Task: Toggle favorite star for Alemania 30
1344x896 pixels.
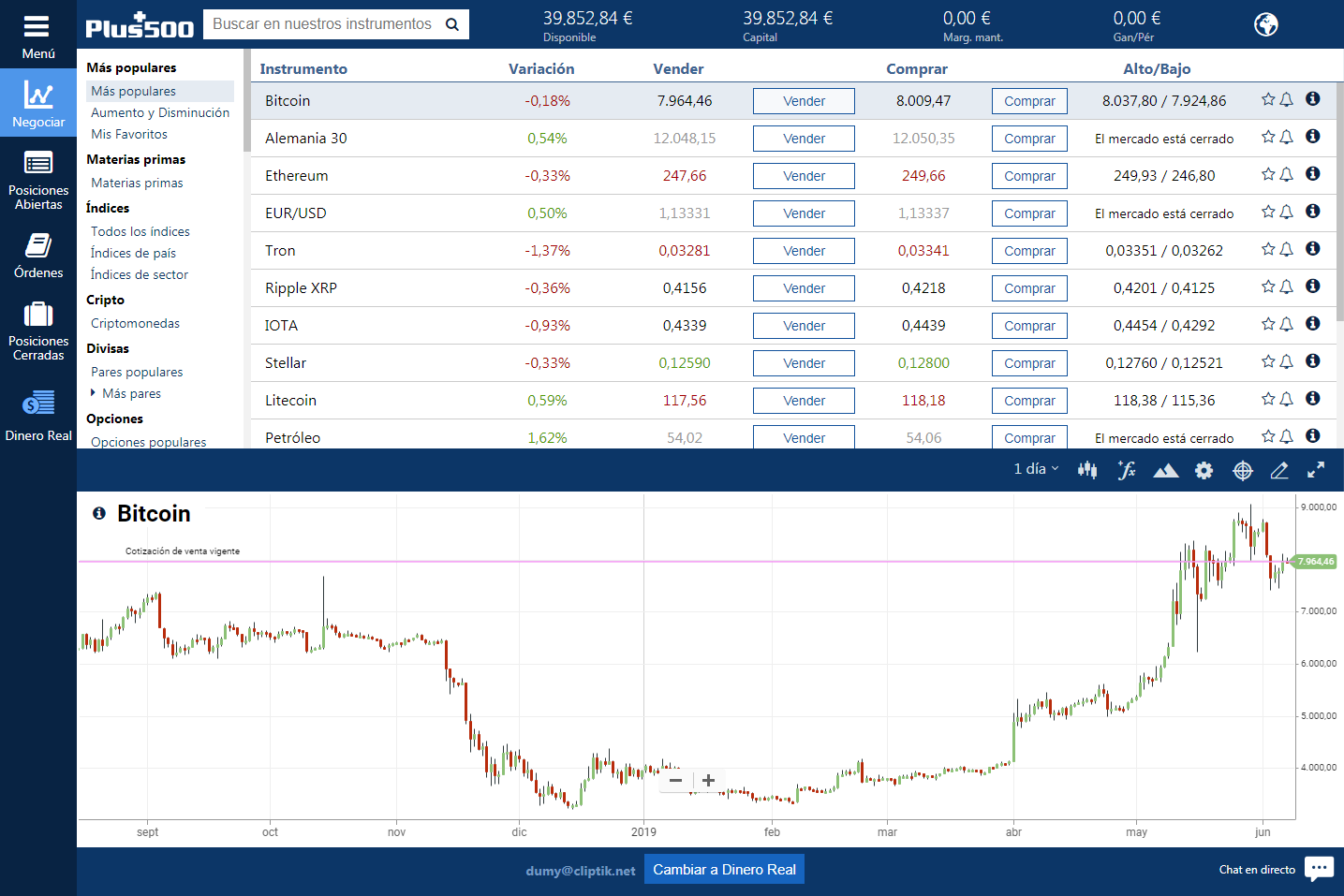Action: [x=1268, y=137]
